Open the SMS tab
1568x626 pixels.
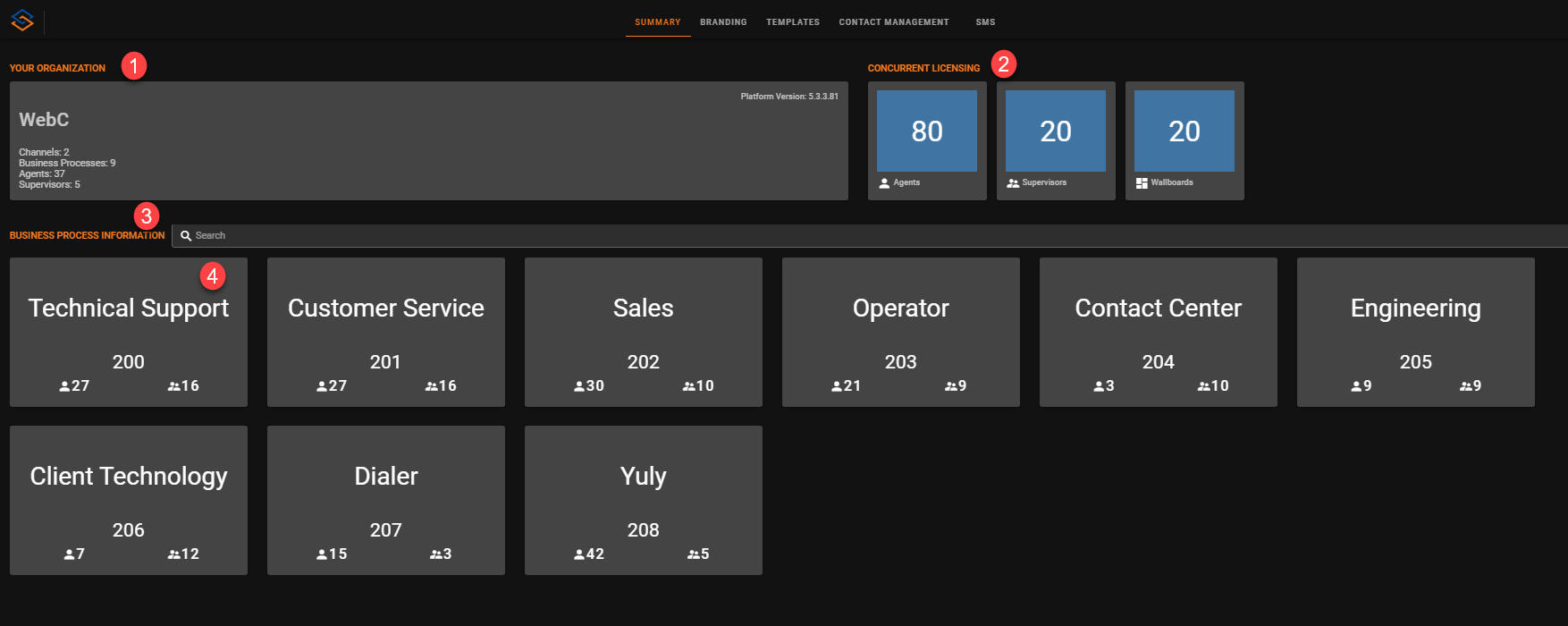coord(985,22)
